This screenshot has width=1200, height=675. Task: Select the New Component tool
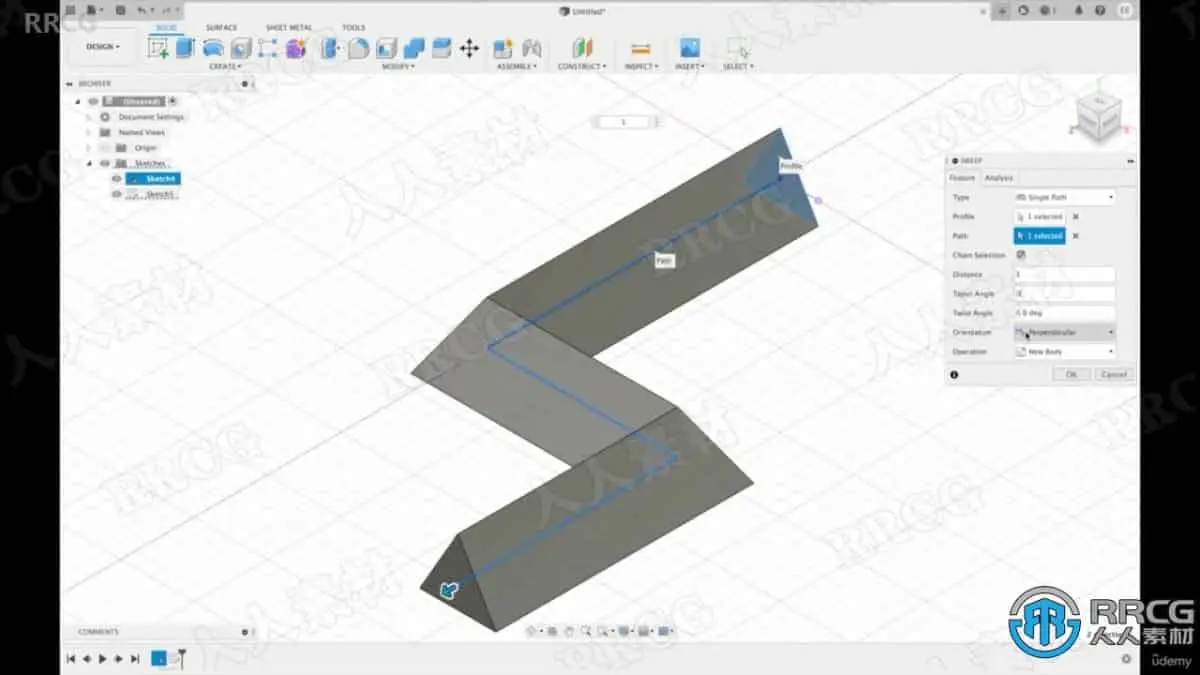tap(503, 48)
